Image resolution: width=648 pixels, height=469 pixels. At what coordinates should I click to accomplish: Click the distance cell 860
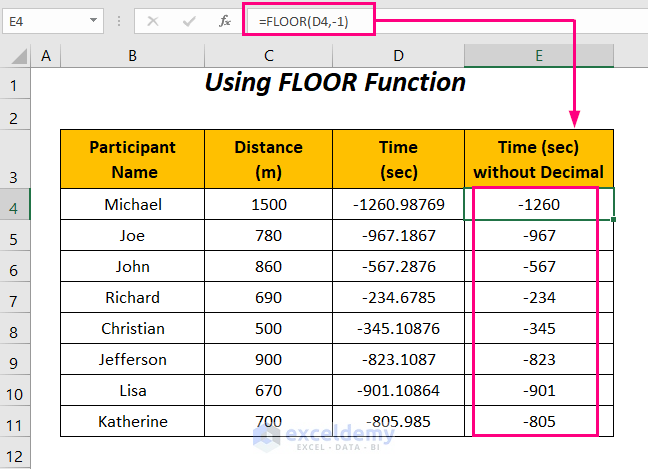(269, 267)
